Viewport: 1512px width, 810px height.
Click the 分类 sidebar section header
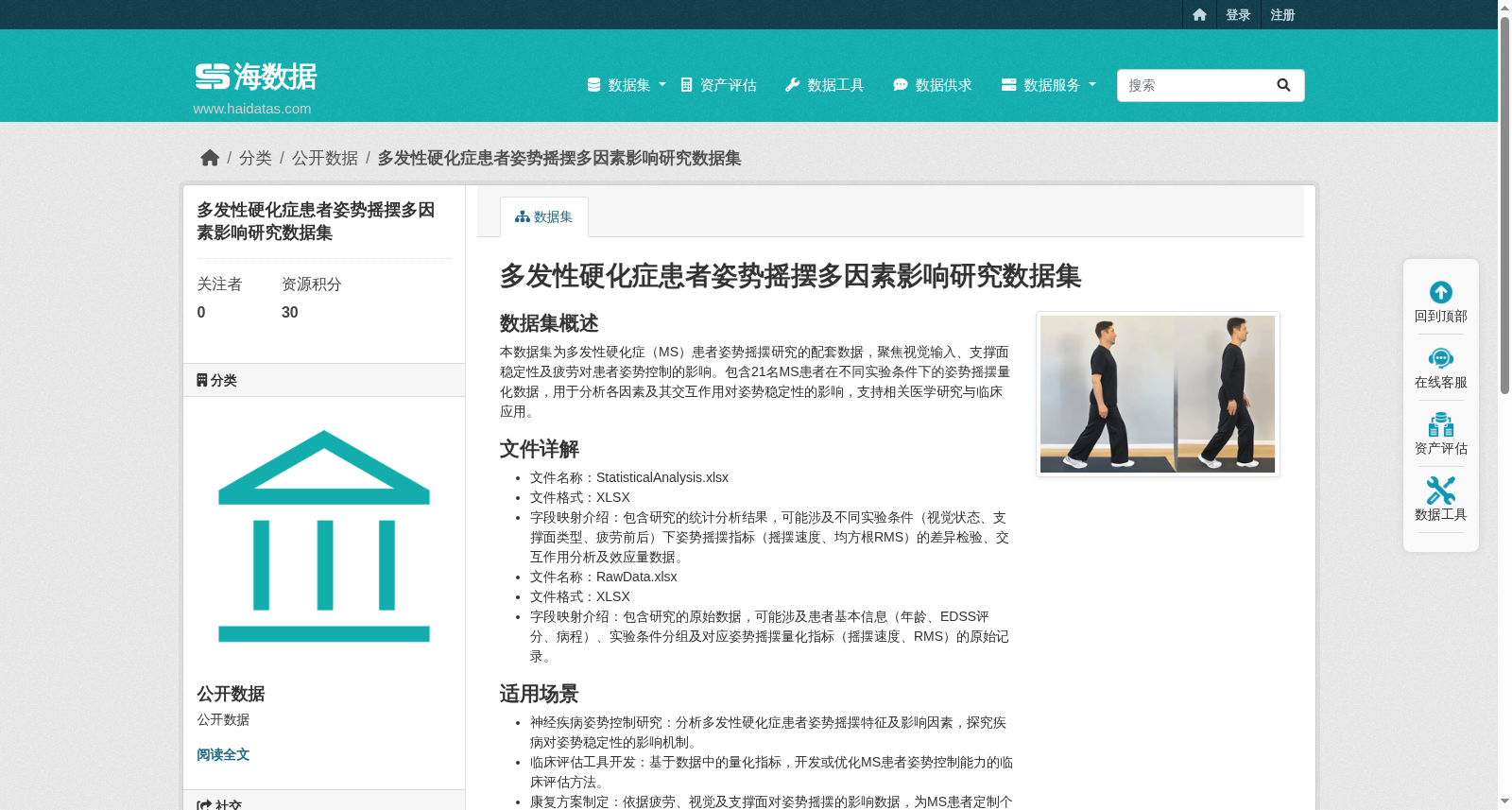pos(324,380)
